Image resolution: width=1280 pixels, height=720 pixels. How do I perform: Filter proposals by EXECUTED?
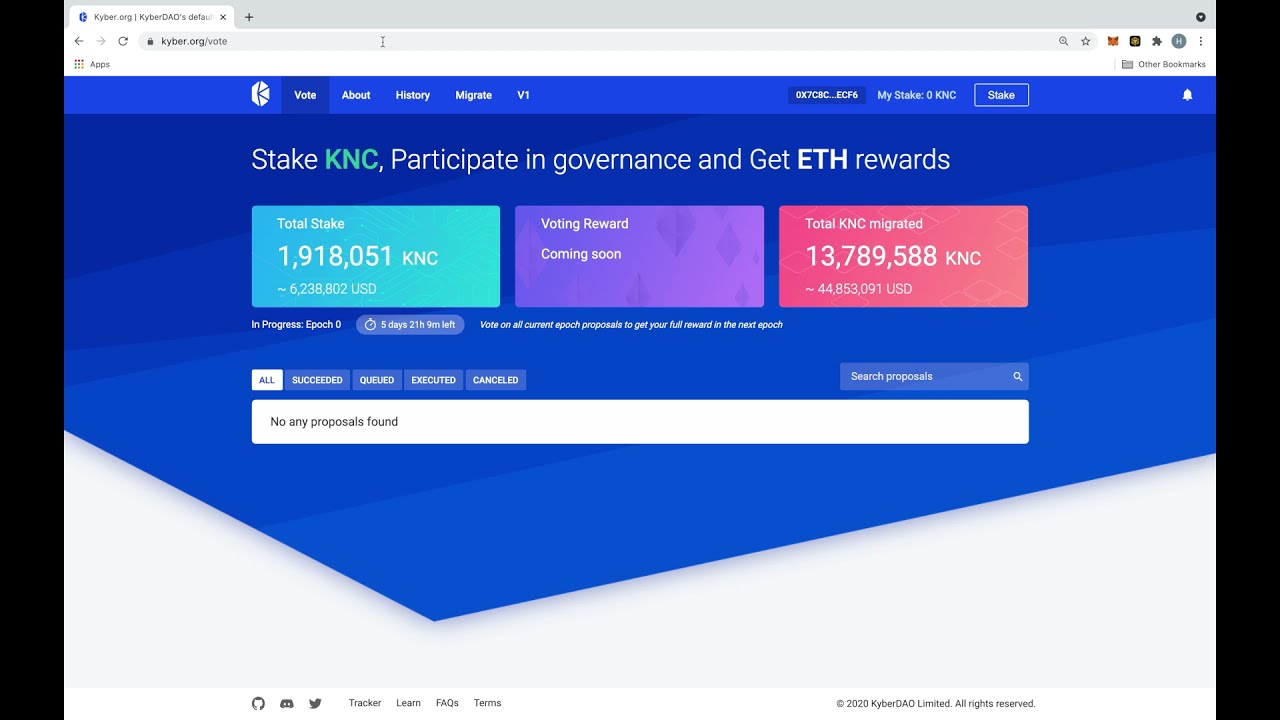(x=433, y=380)
